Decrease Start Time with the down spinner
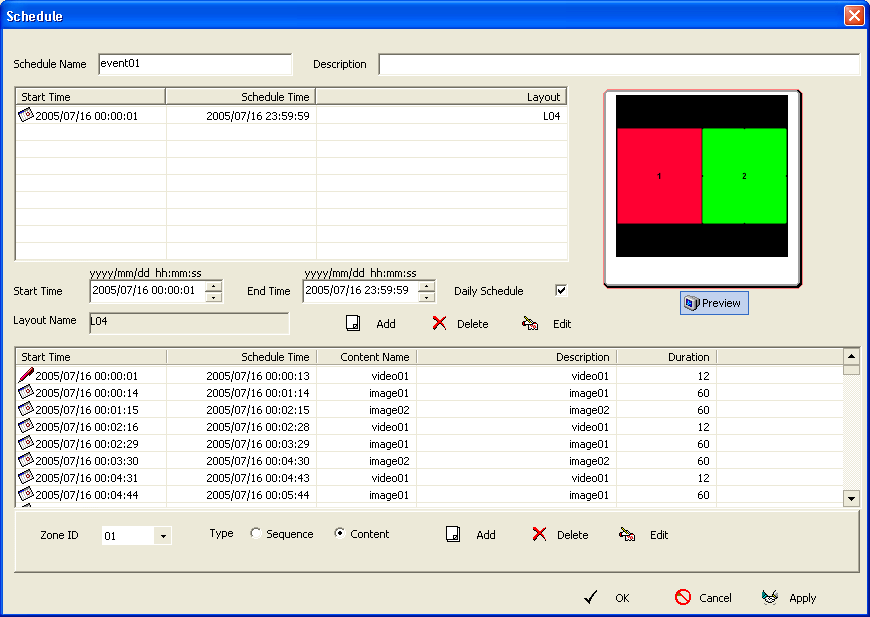Image resolution: width=870 pixels, height=617 pixels. 214,297
